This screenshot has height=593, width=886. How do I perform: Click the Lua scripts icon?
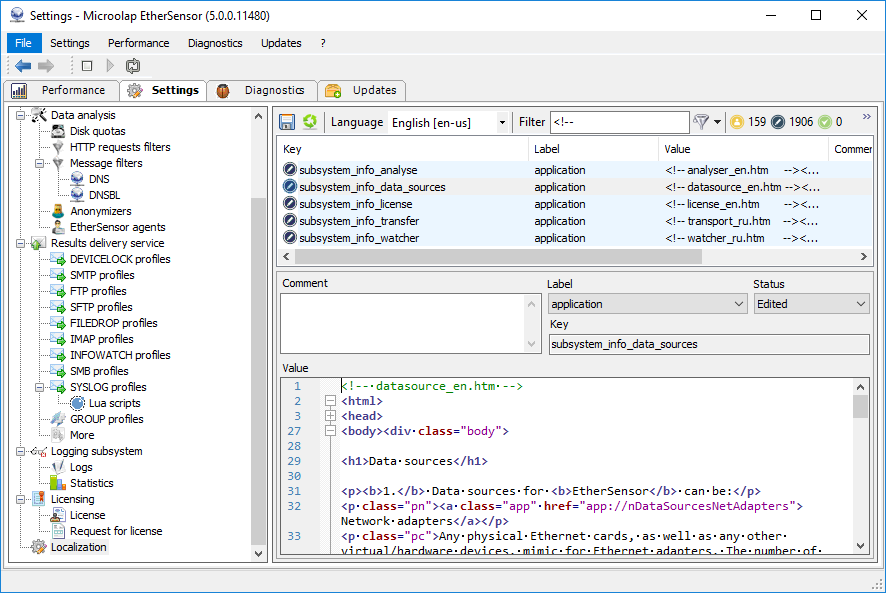pos(77,403)
